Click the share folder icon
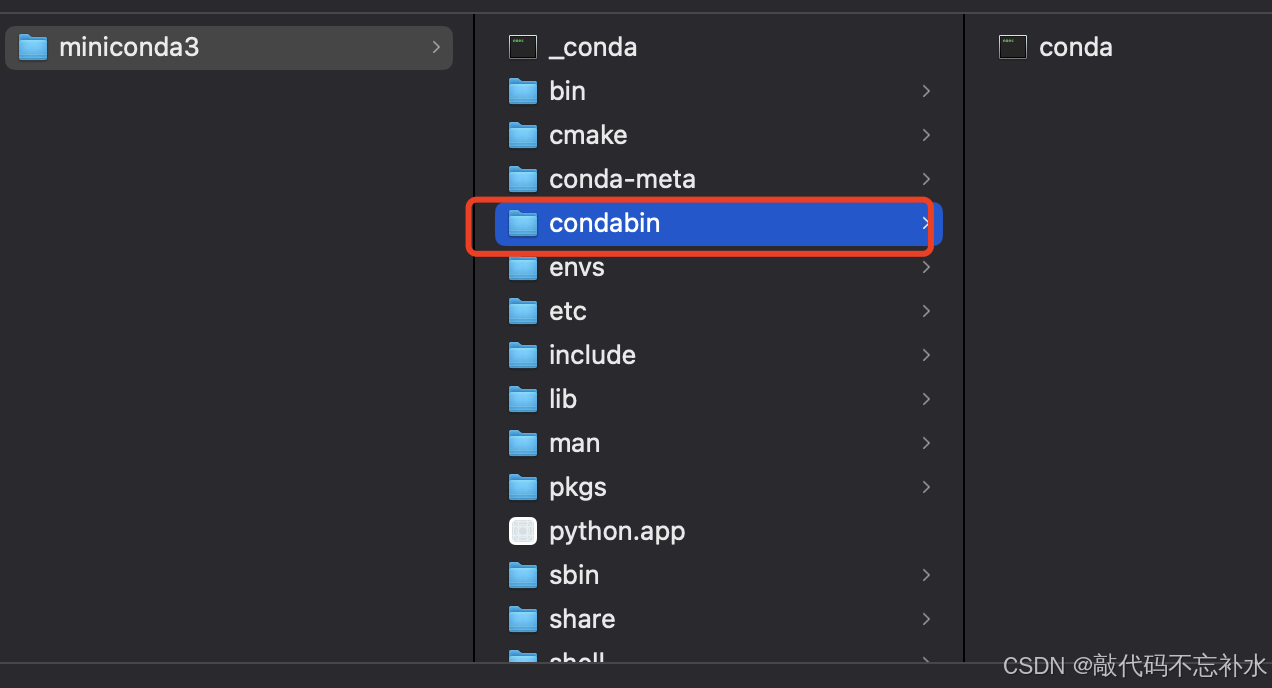This screenshot has height=688, width=1272. click(523, 619)
